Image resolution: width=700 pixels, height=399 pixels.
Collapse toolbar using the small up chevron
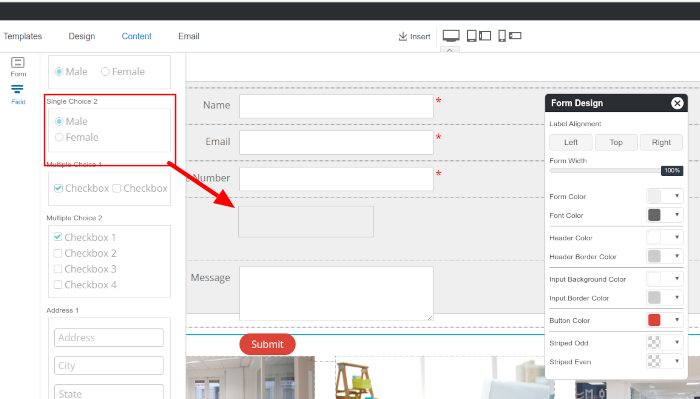(450, 50)
